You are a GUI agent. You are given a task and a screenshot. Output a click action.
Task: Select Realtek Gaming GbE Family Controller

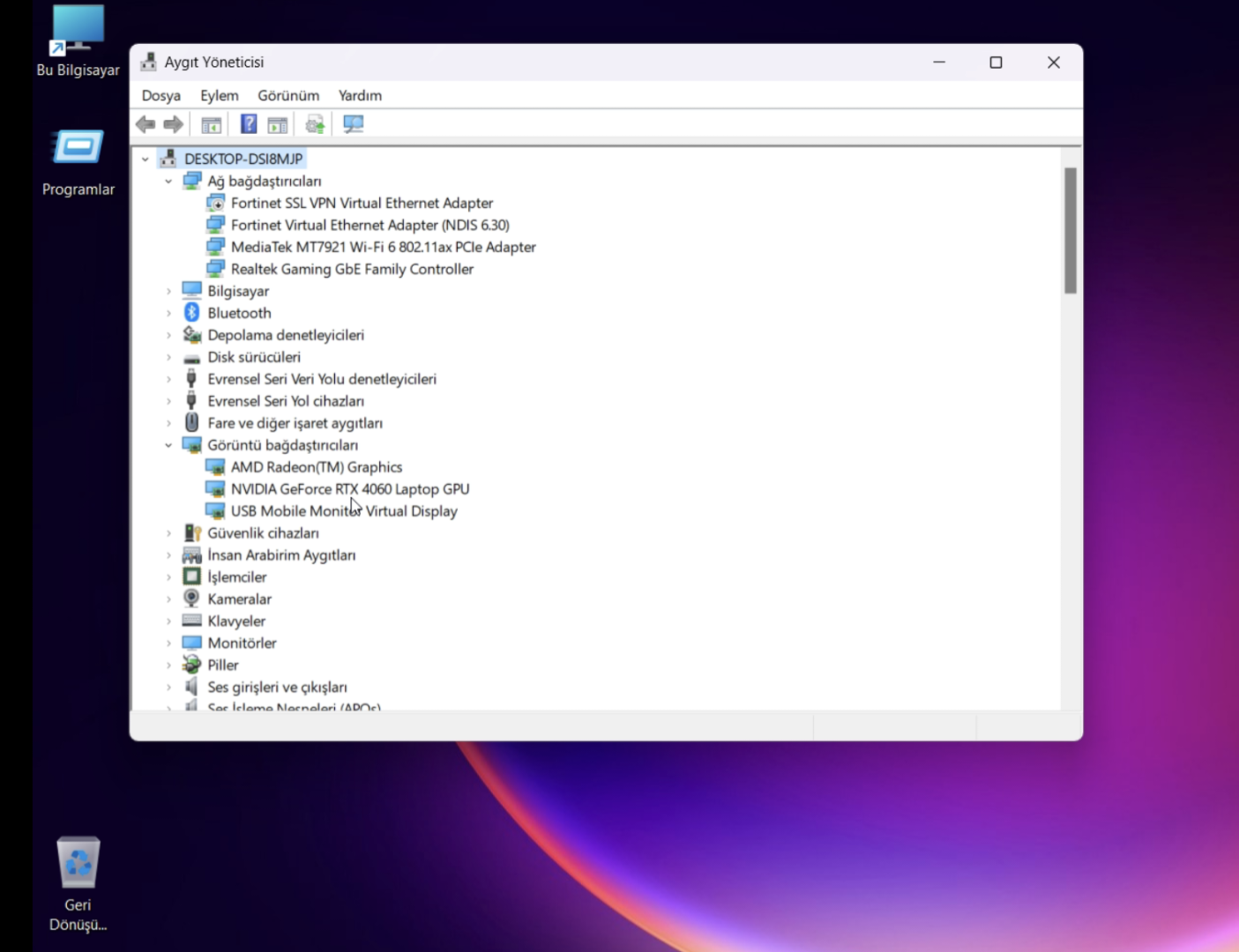pyautogui.click(x=352, y=269)
